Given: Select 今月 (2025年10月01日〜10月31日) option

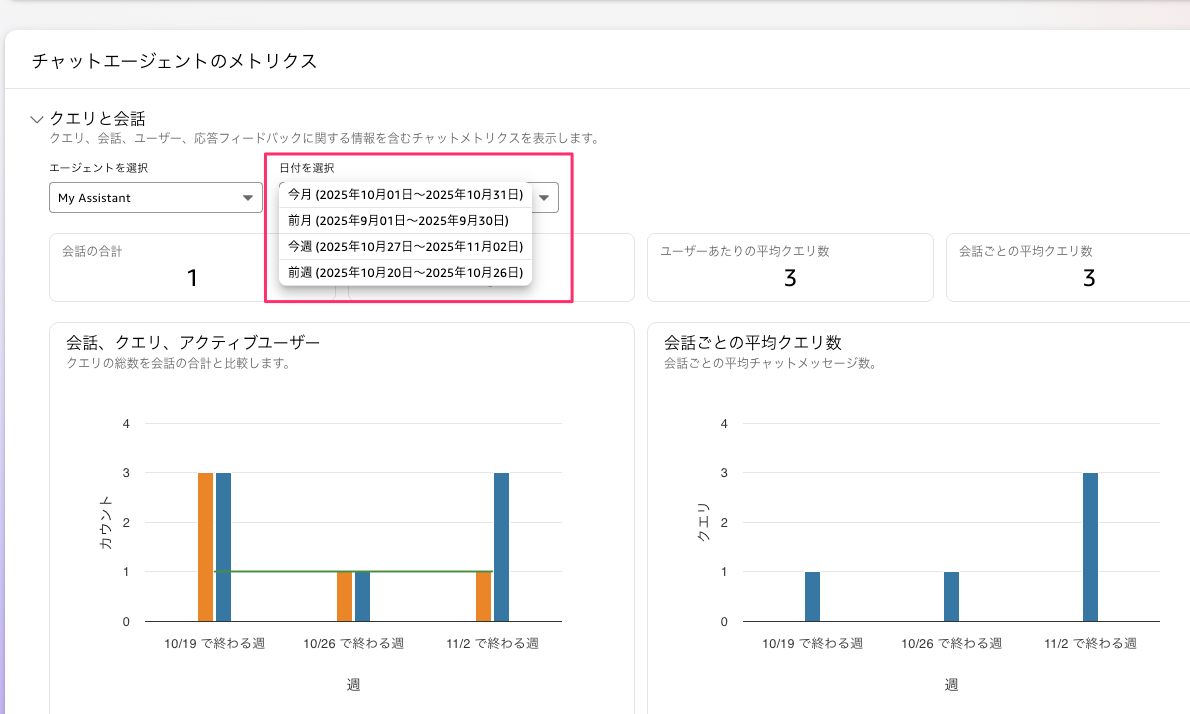Looking at the screenshot, I should click(x=405, y=194).
